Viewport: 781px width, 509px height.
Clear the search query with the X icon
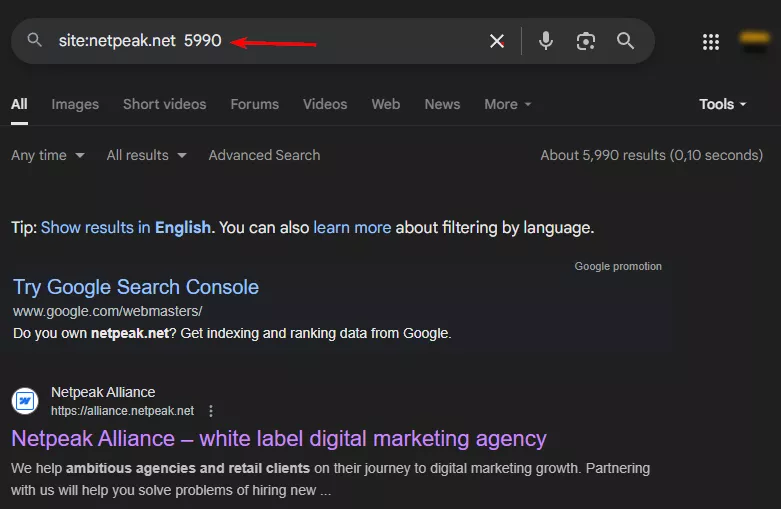pyautogui.click(x=497, y=41)
